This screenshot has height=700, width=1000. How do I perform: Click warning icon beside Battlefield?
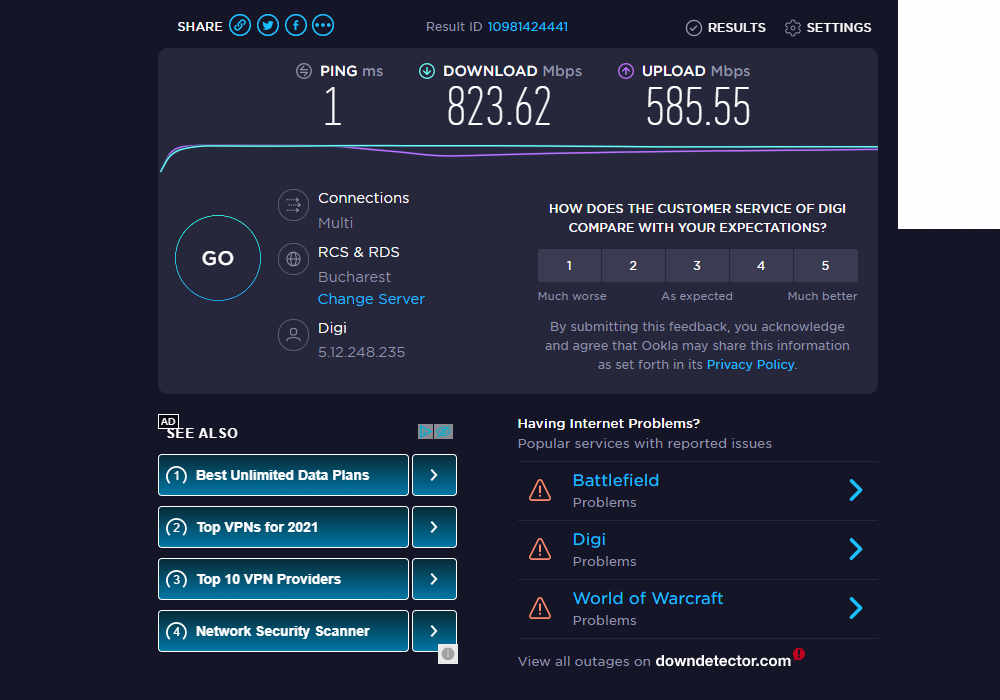(x=540, y=490)
